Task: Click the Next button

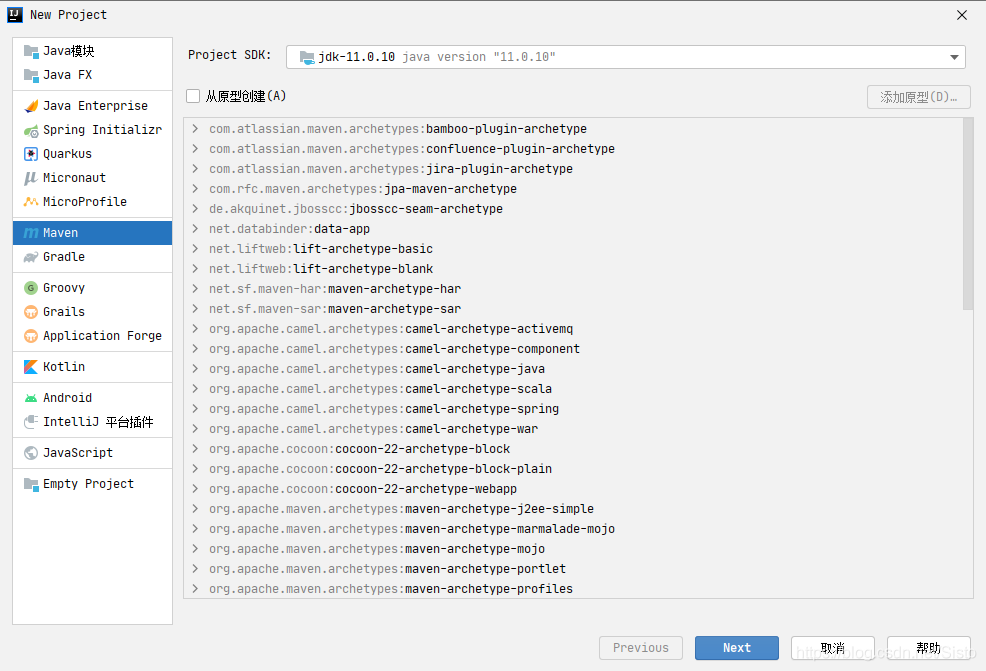Action: coord(736,648)
